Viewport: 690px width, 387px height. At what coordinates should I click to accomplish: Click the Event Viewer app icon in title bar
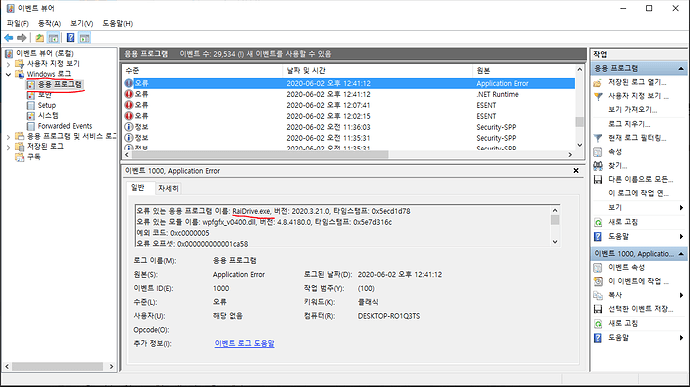[x=10, y=8]
